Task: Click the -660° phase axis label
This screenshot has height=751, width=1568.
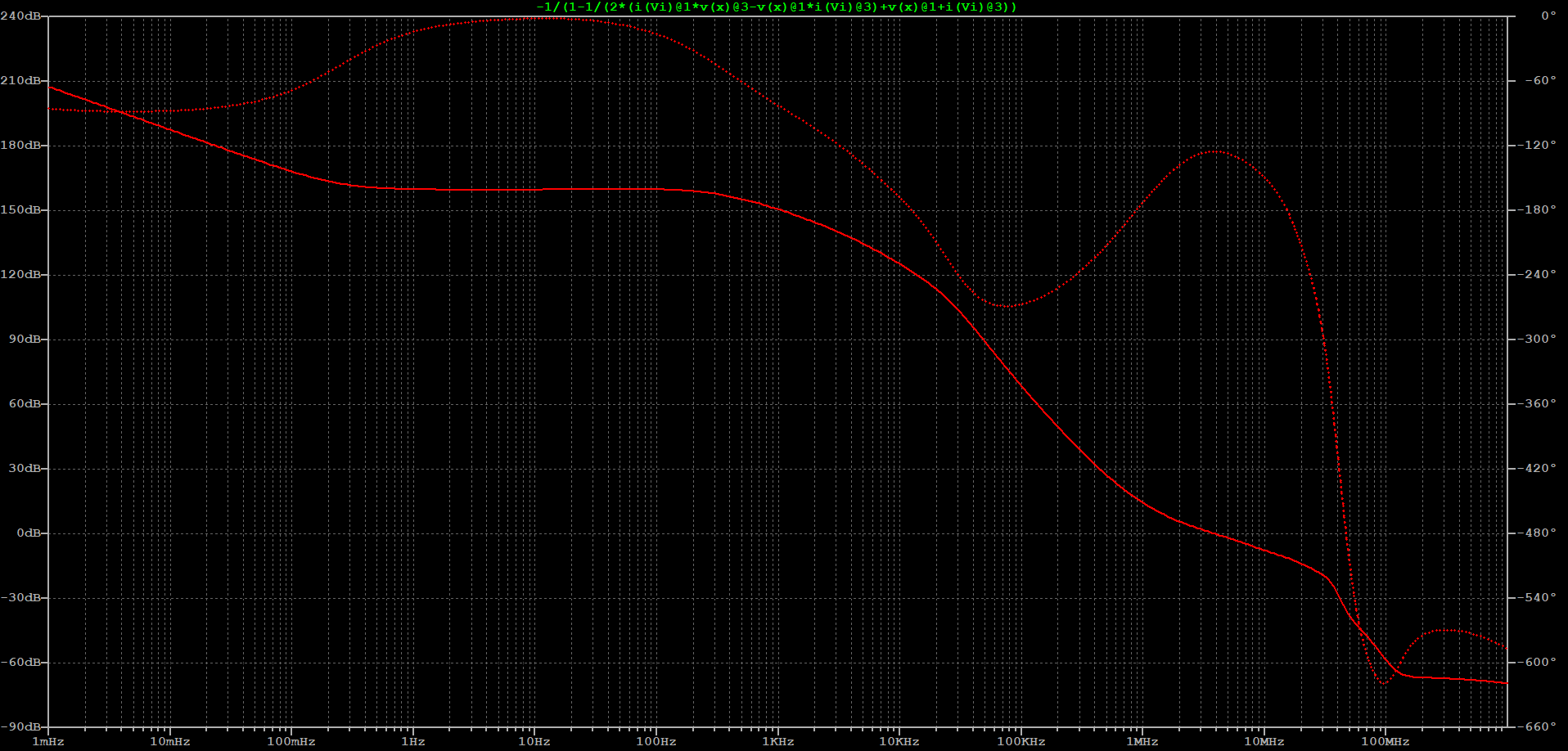Action: tap(1537, 726)
